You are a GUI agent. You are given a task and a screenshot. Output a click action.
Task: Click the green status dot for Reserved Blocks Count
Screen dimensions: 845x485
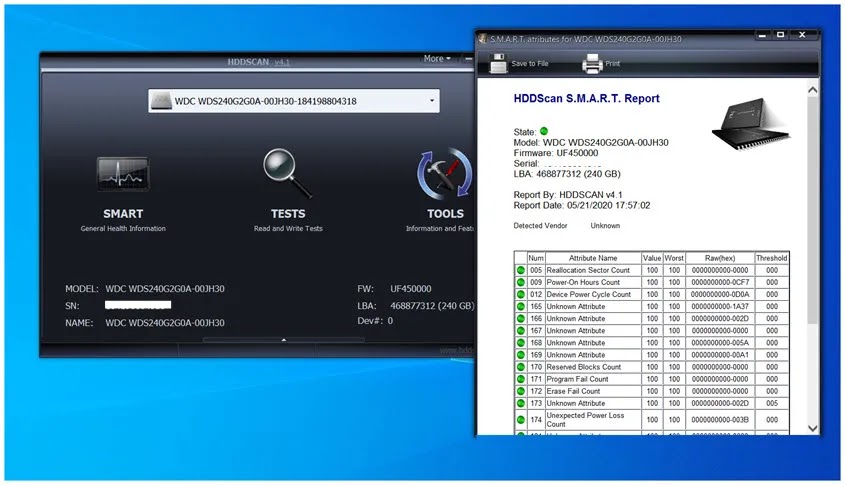coord(521,367)
